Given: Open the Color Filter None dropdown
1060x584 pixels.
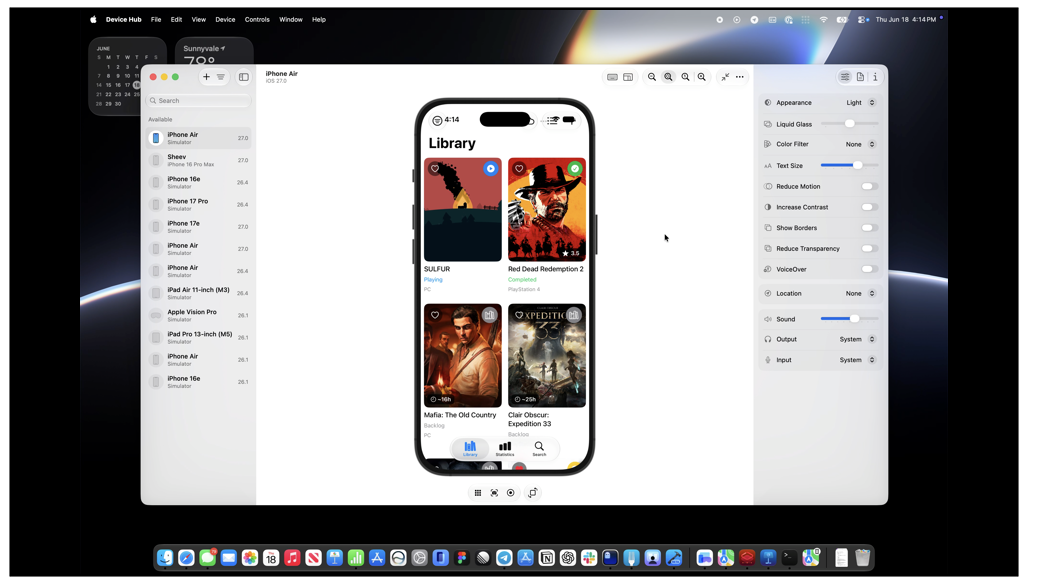Looking at the screenshot, I should pos(861,144).
